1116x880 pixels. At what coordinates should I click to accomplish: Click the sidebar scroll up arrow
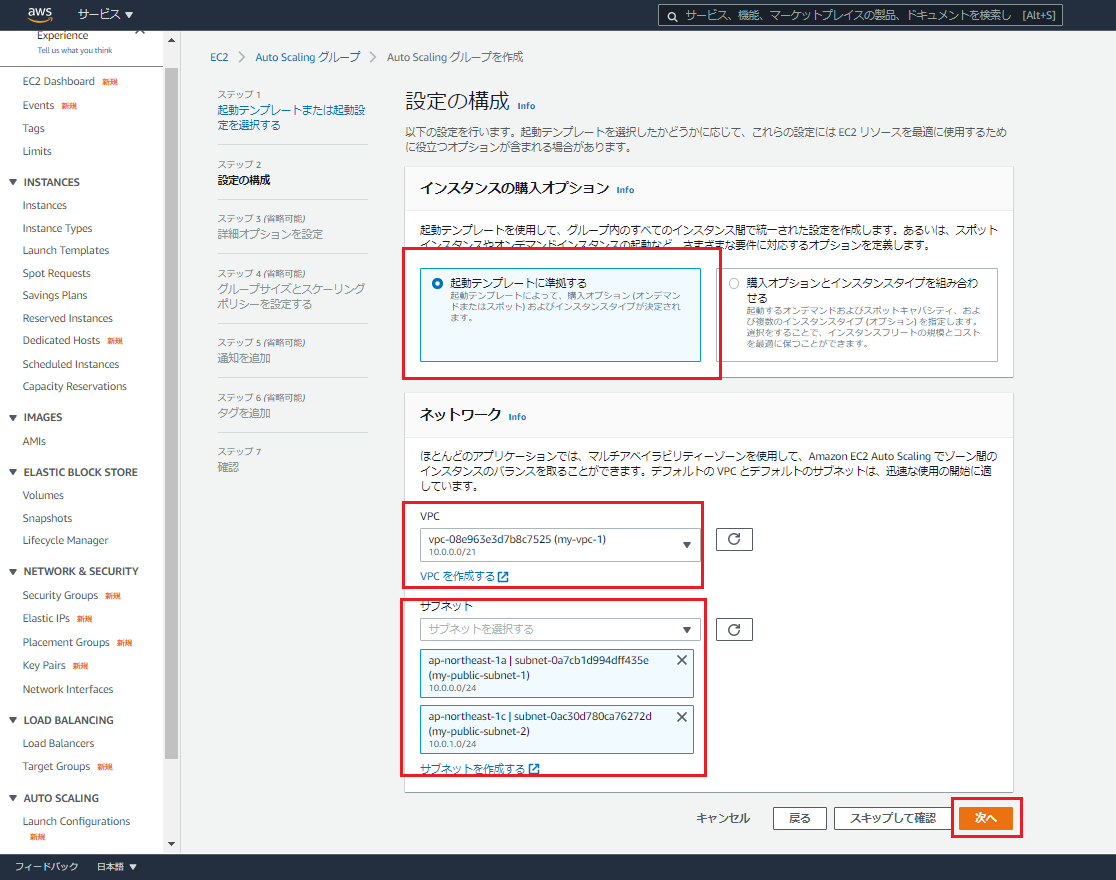coord(172,41)
